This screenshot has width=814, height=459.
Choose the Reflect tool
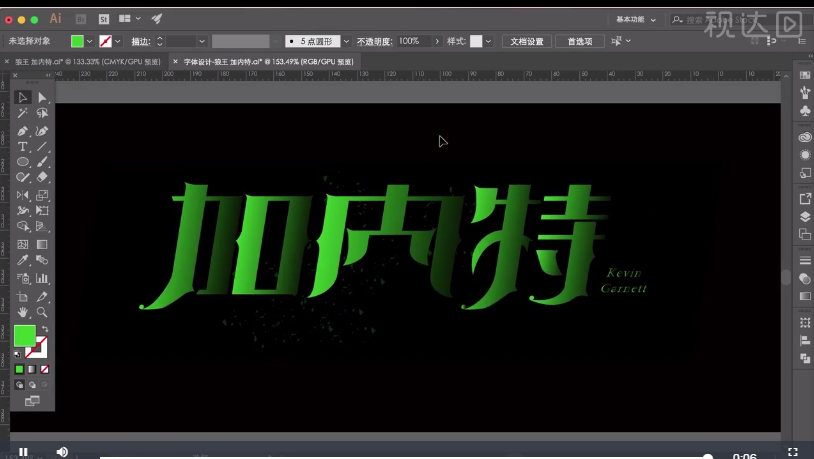click(x=22, y=195)
